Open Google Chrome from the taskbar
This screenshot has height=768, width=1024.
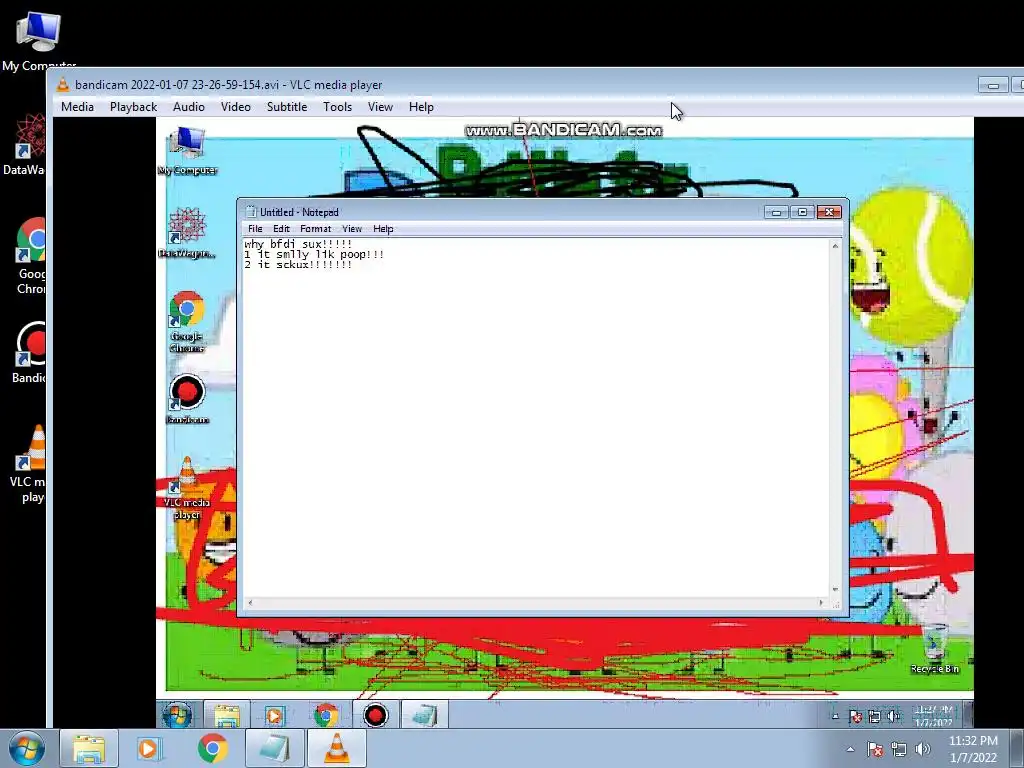coord(212,748)
